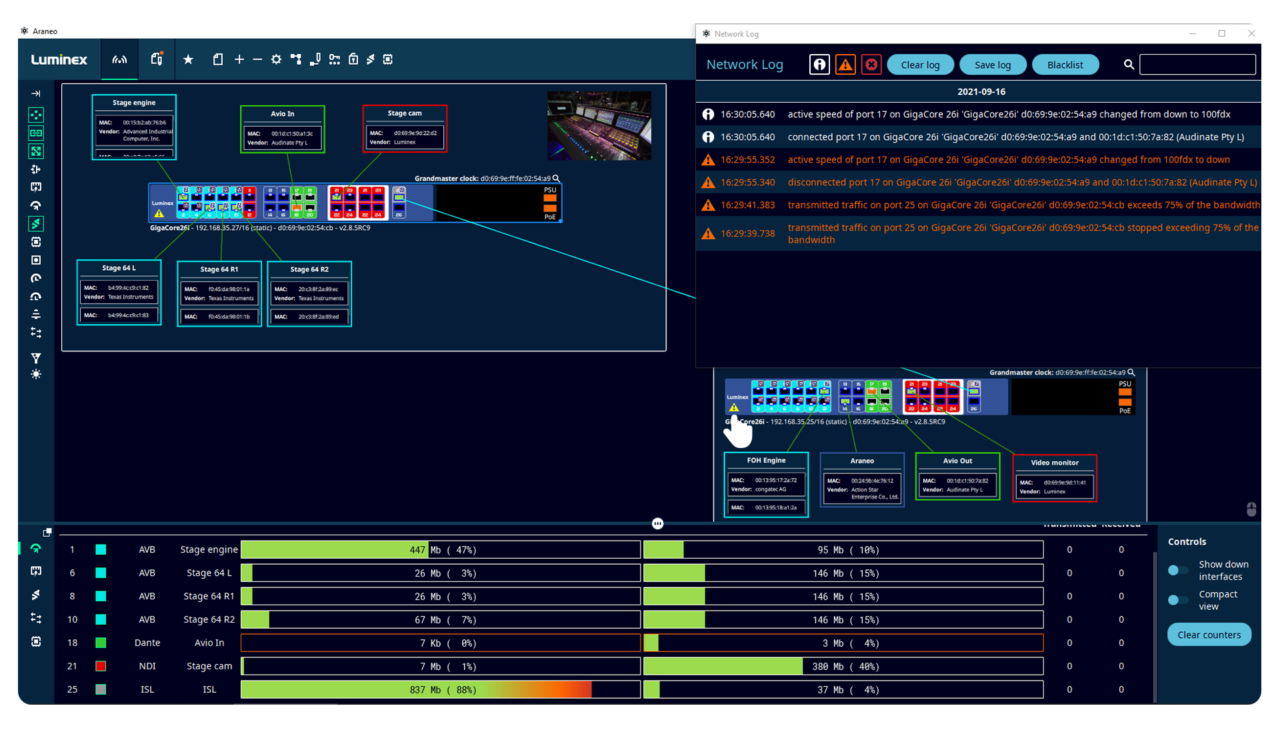Click the mixing console photo thumbnail
The width and height of the screenshot is (1280, 732).
tap(599, 126)
